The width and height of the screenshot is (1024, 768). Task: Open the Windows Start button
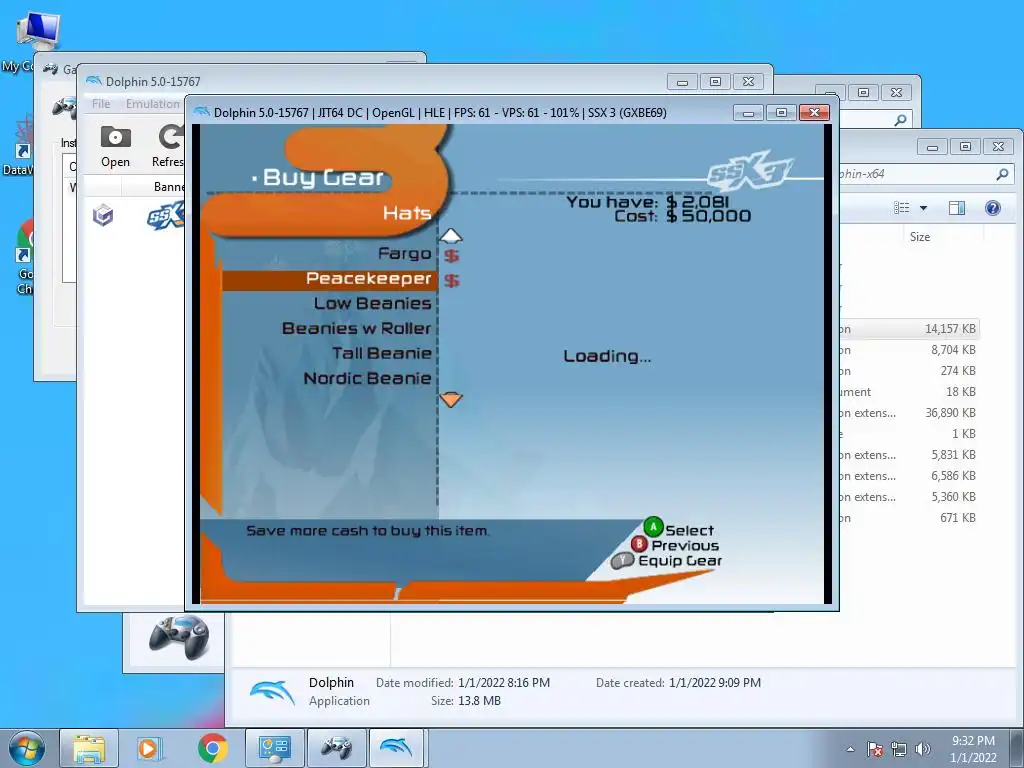pos(27,748)
